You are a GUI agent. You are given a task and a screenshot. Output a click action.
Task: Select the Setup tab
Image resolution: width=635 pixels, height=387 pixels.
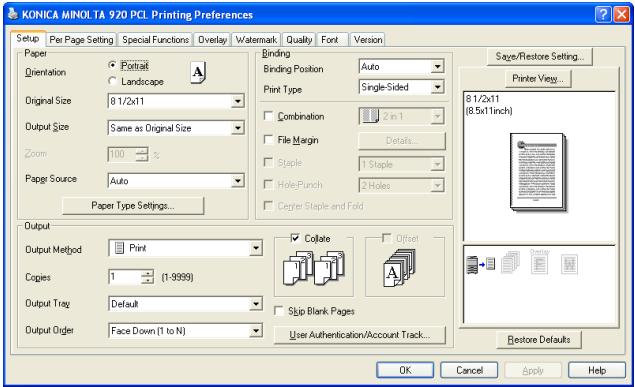coord(28,38)
